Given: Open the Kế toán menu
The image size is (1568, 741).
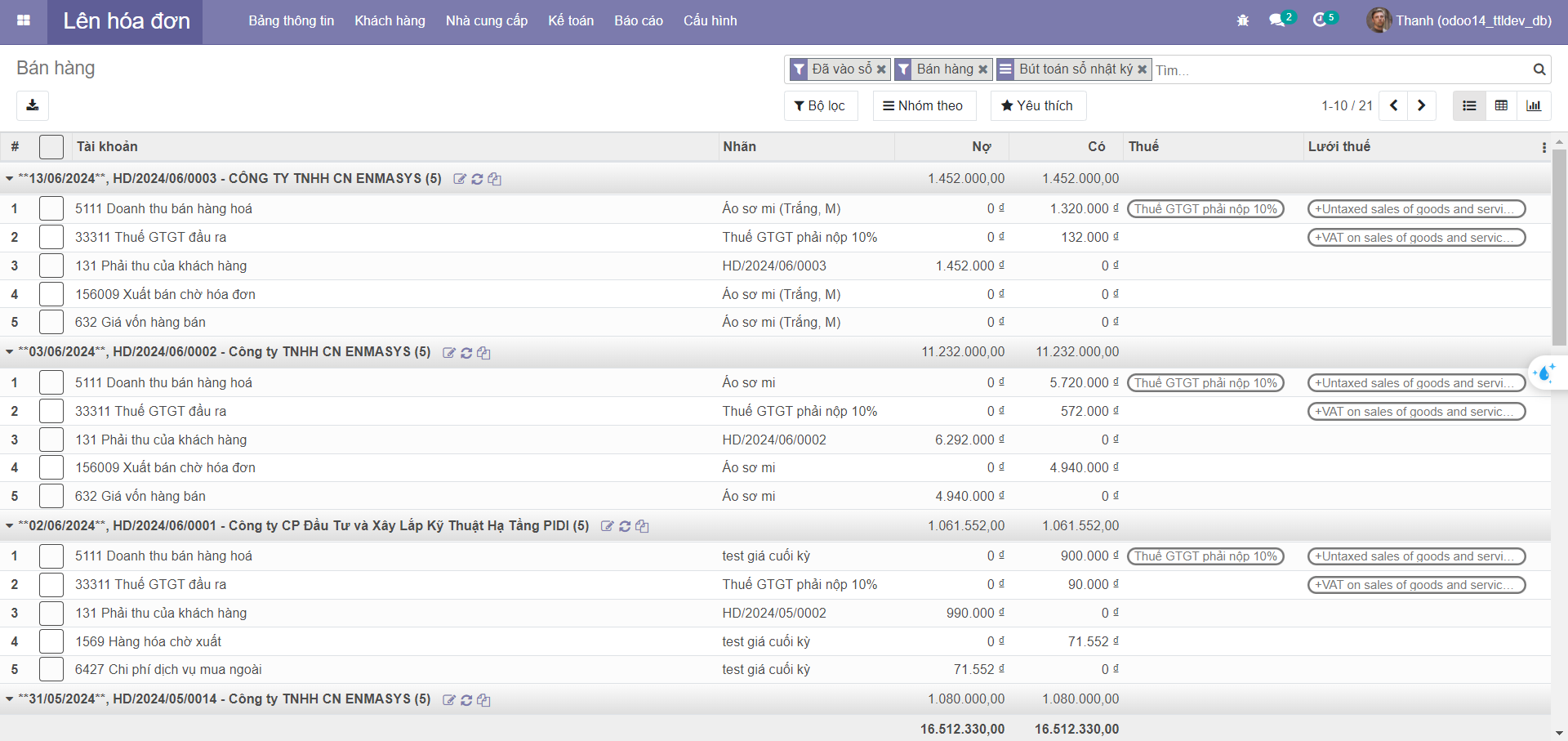Looking at the screenshot, I should tap(570, 20).
